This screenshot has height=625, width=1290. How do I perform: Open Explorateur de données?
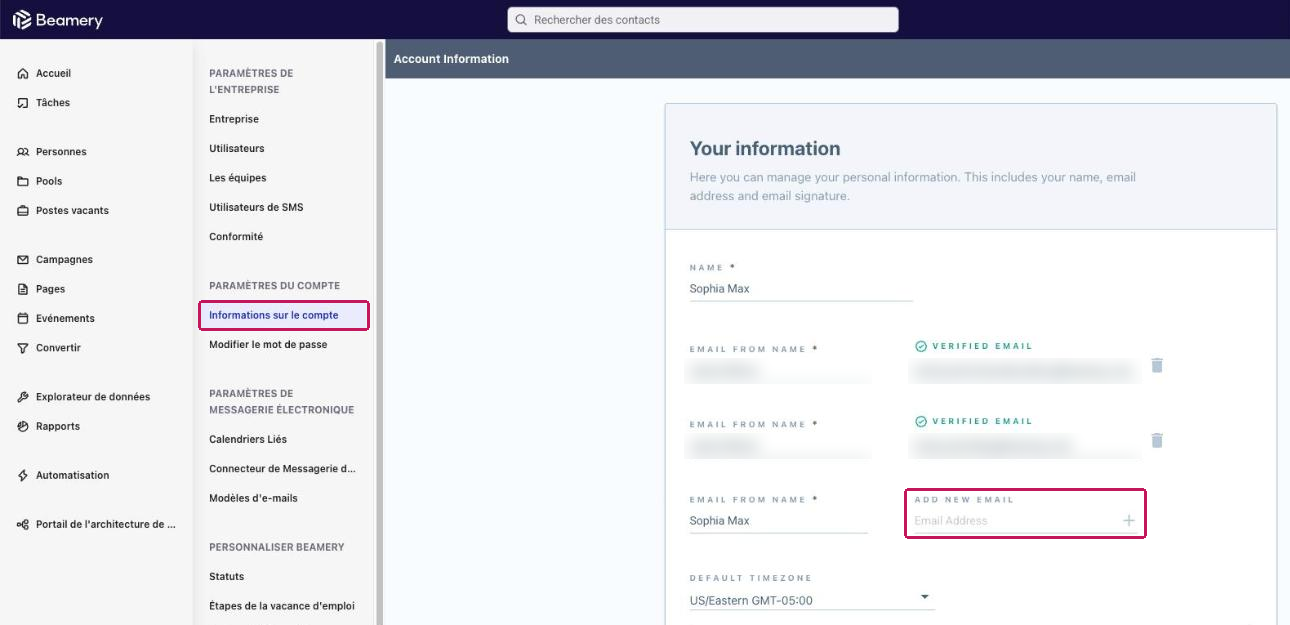point(93,397)
